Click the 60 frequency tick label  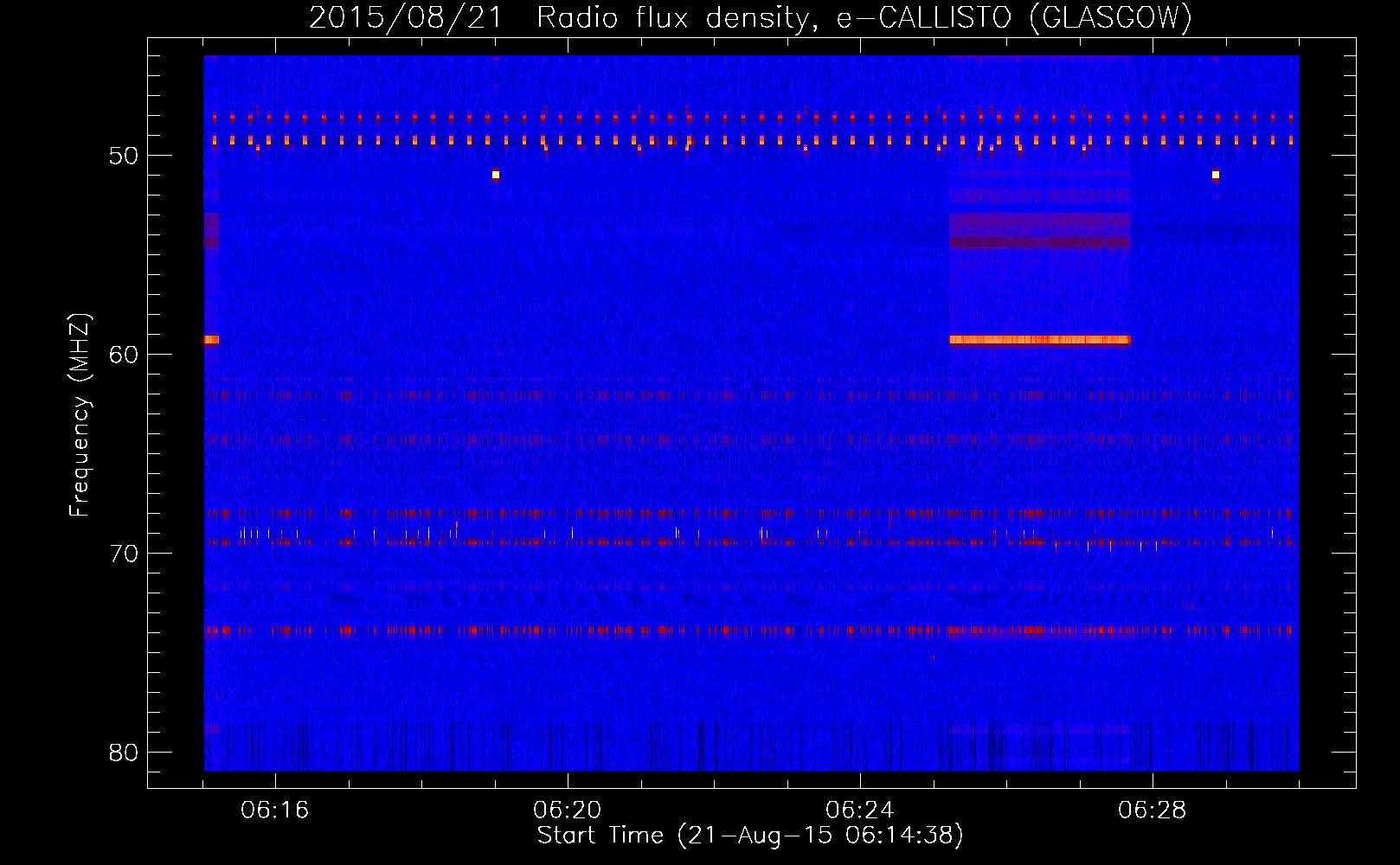point(124,355)
